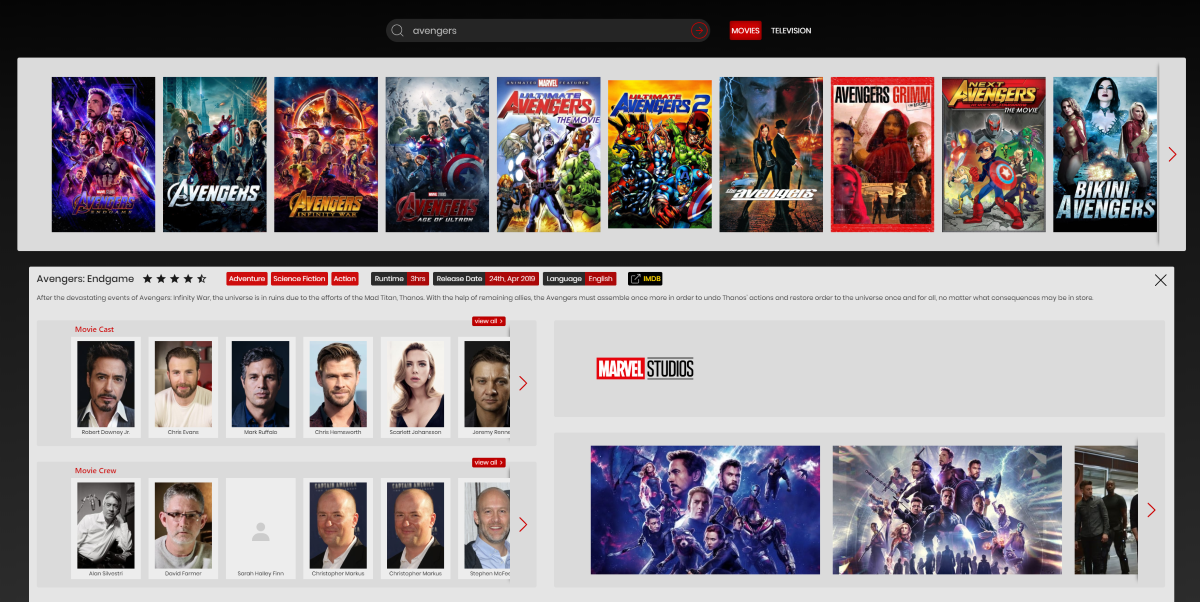Open the second Endgame backdrop image
The width and height of the screenshot is (1200, 602).
click(947, 510)
